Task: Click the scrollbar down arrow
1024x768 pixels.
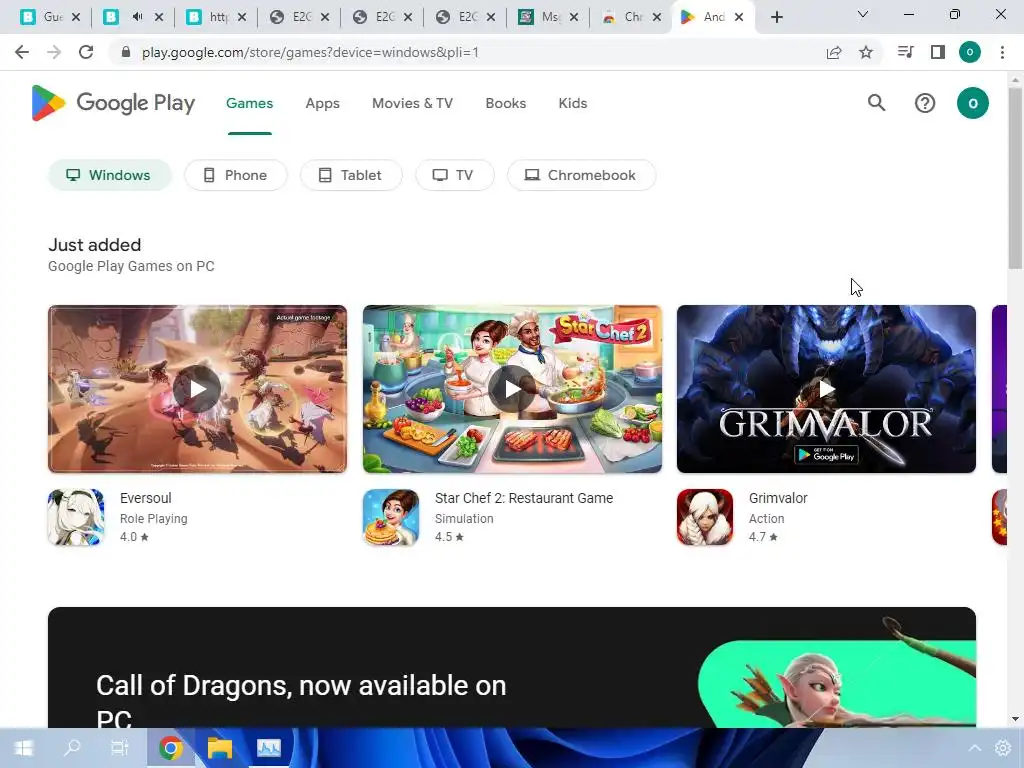Action: [1015, 719]
